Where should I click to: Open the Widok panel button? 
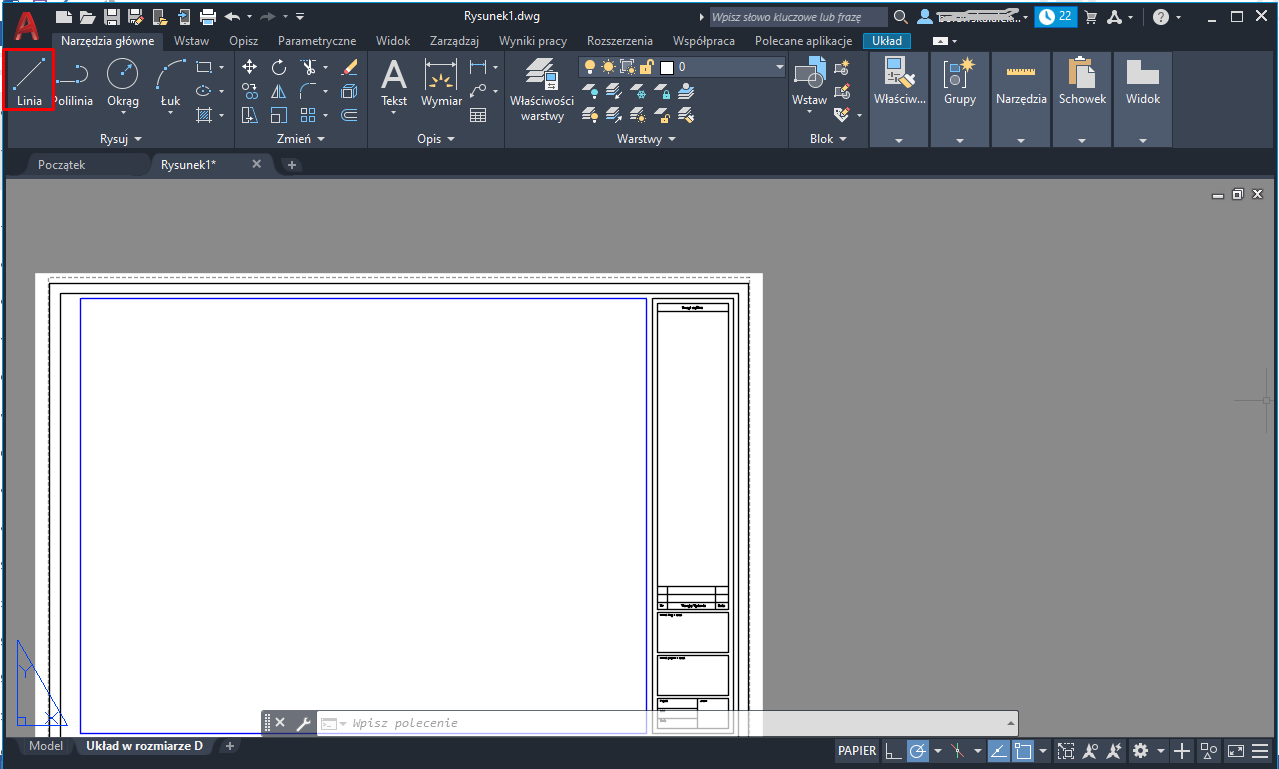[x=1143, y=100]
